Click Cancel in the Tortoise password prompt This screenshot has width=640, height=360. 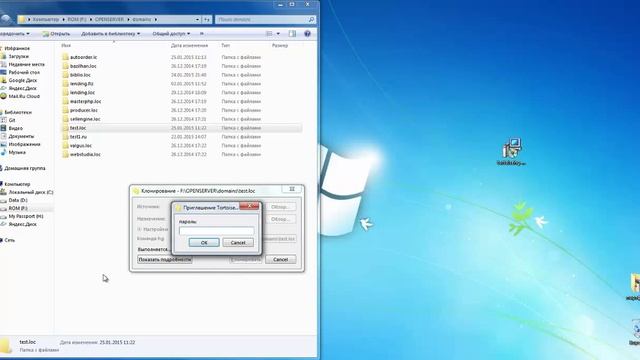[x=238, y=242]
